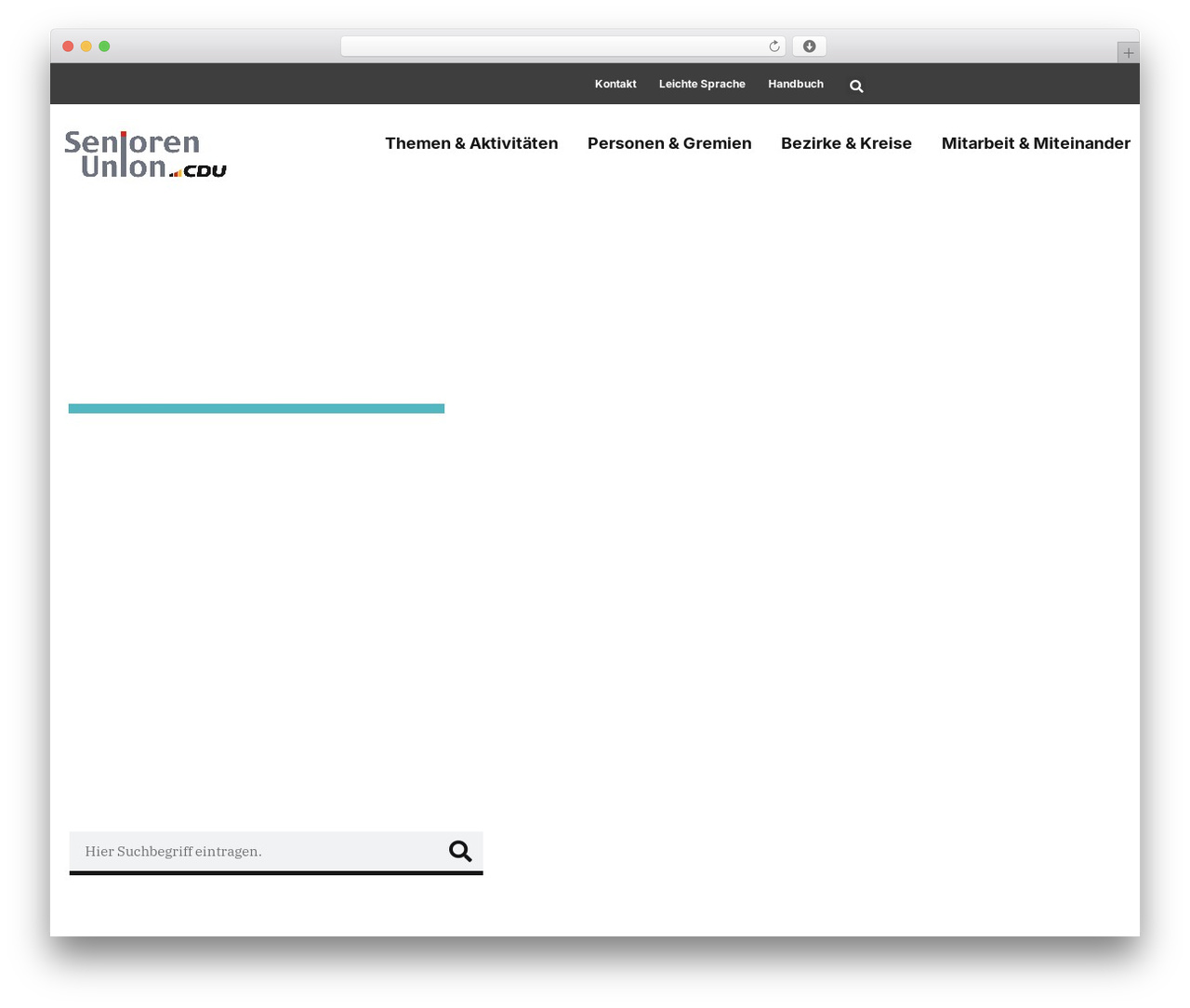Click the teal horizontal bar

click(257, 408)
